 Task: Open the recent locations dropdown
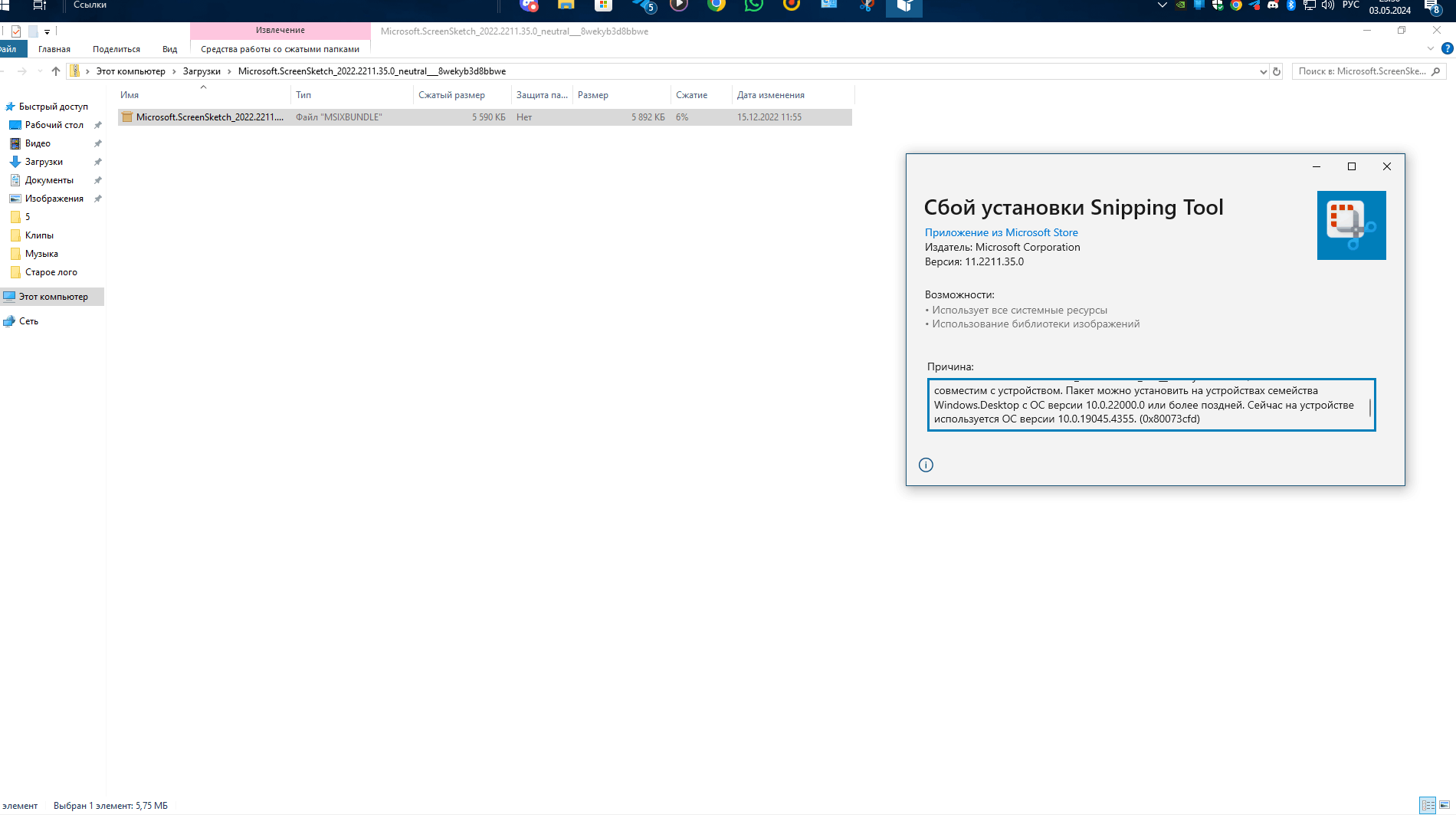(x=40, y=71)
